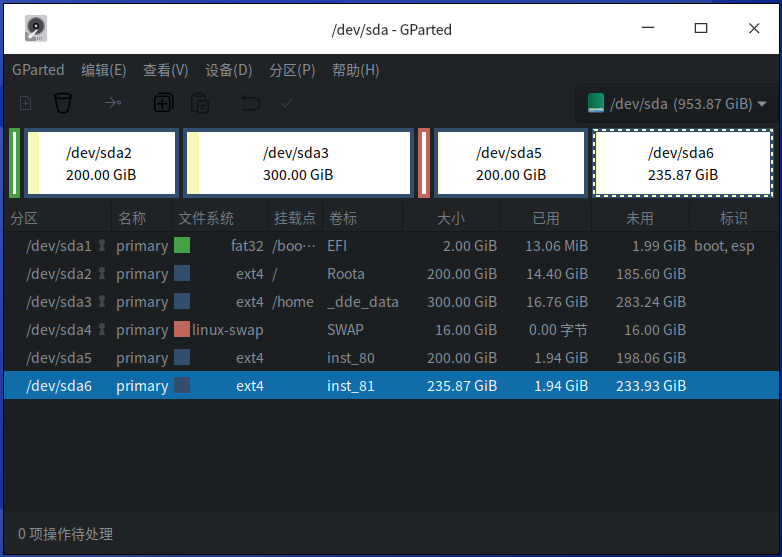Viewport: 782px width, 557px height.
Task: Click the New partition toolbar icon
Action: coord(25,103)
